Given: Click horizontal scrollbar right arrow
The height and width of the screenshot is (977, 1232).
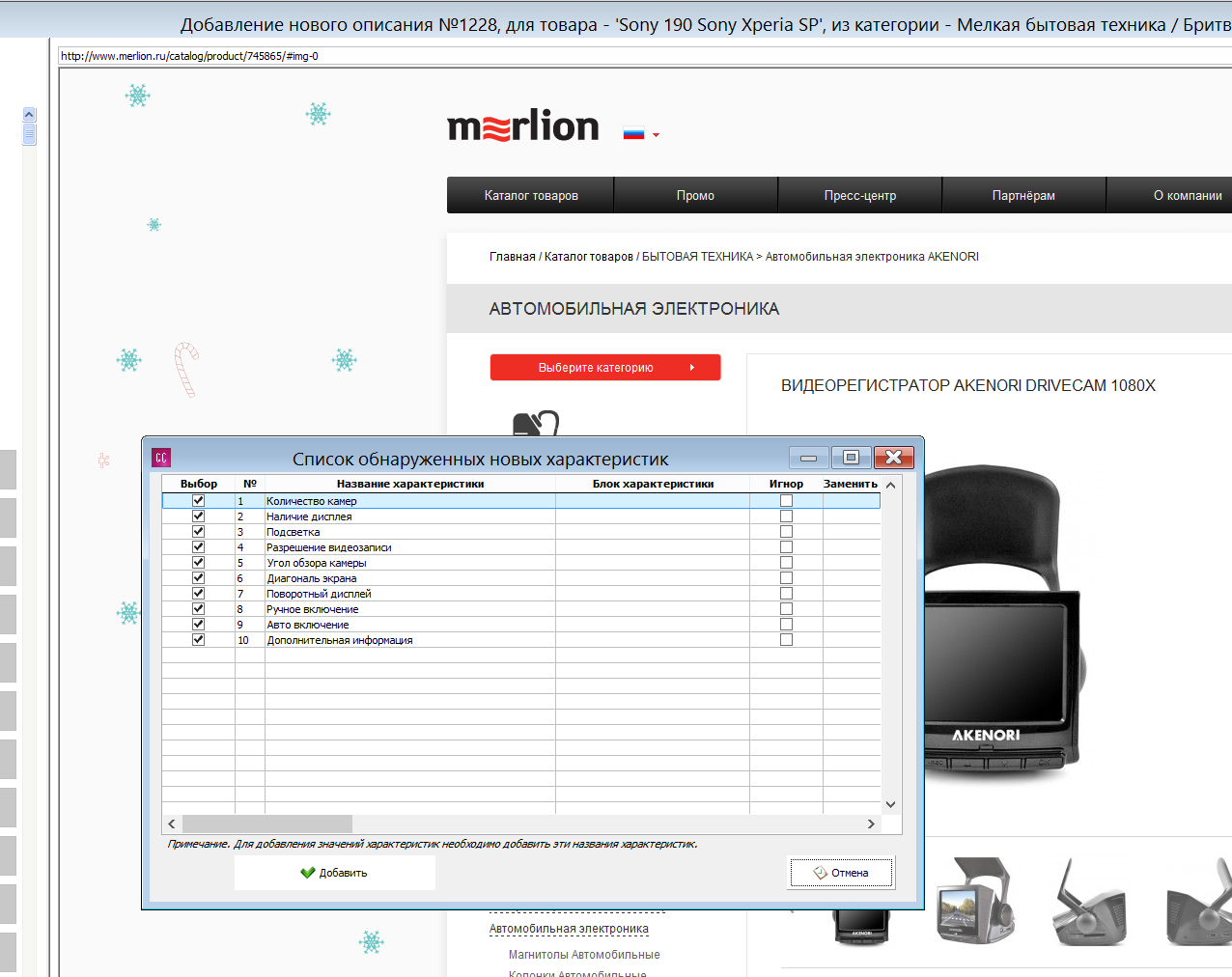Looking at the screenshot, I should (871, 823).
